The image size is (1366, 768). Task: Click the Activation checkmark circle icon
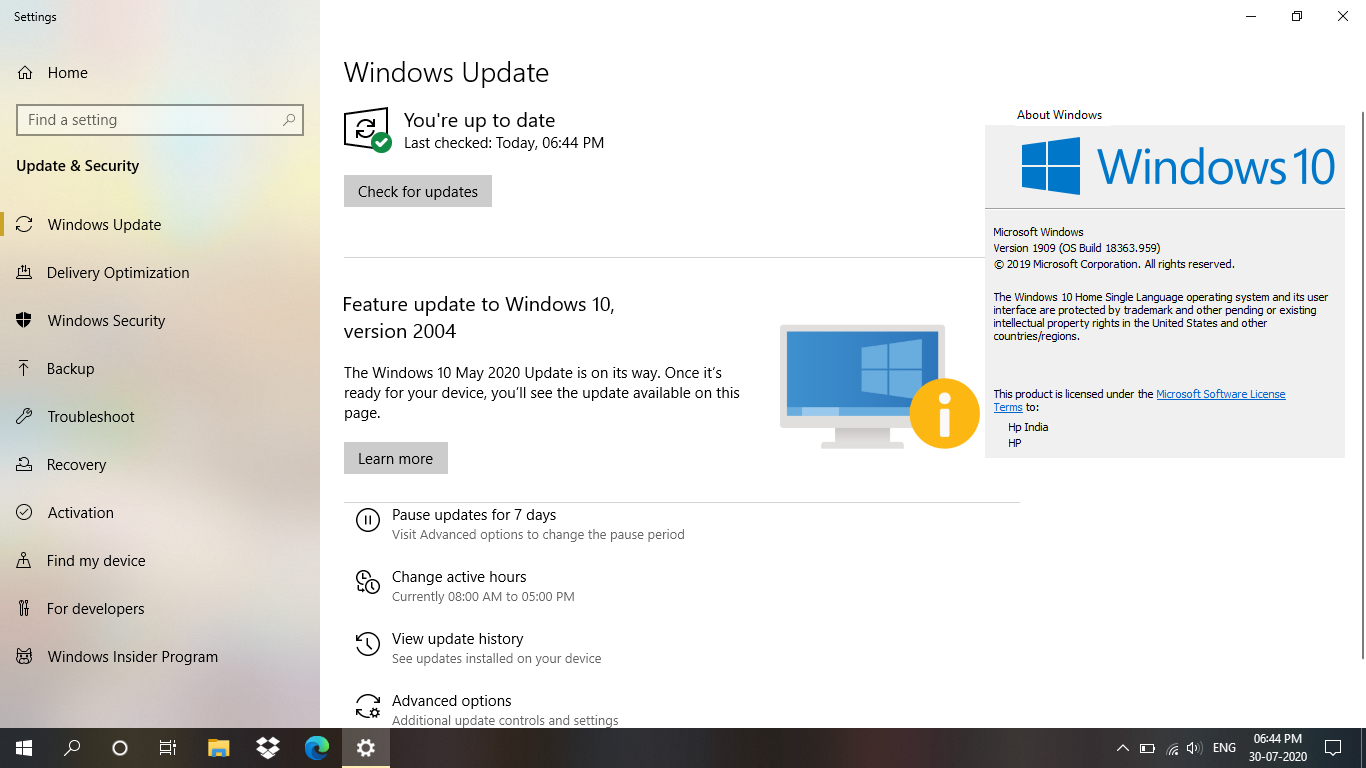[x=25, y=513]
